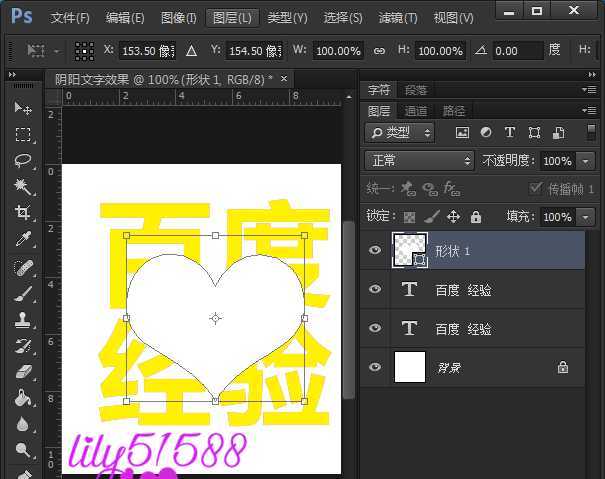The image size is (605, 479).
Task: Pick the Lasso tool
Action: coord(23,160)
